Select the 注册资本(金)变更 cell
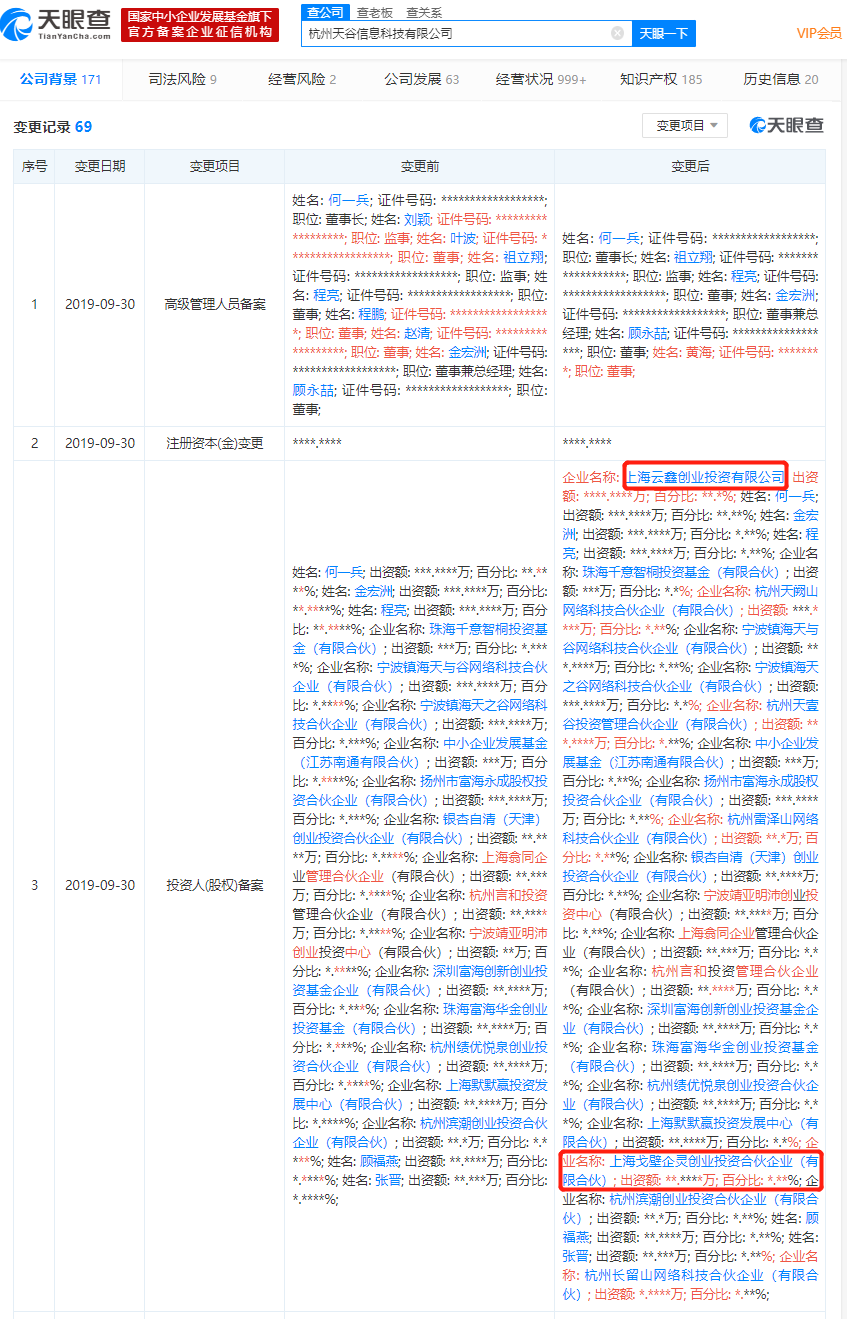The image size is (847, 1319). (x=215, y=443)
